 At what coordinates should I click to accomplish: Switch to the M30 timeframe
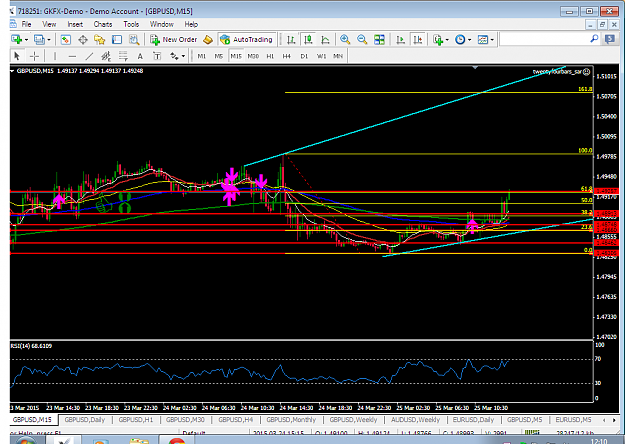coord(253,56)
